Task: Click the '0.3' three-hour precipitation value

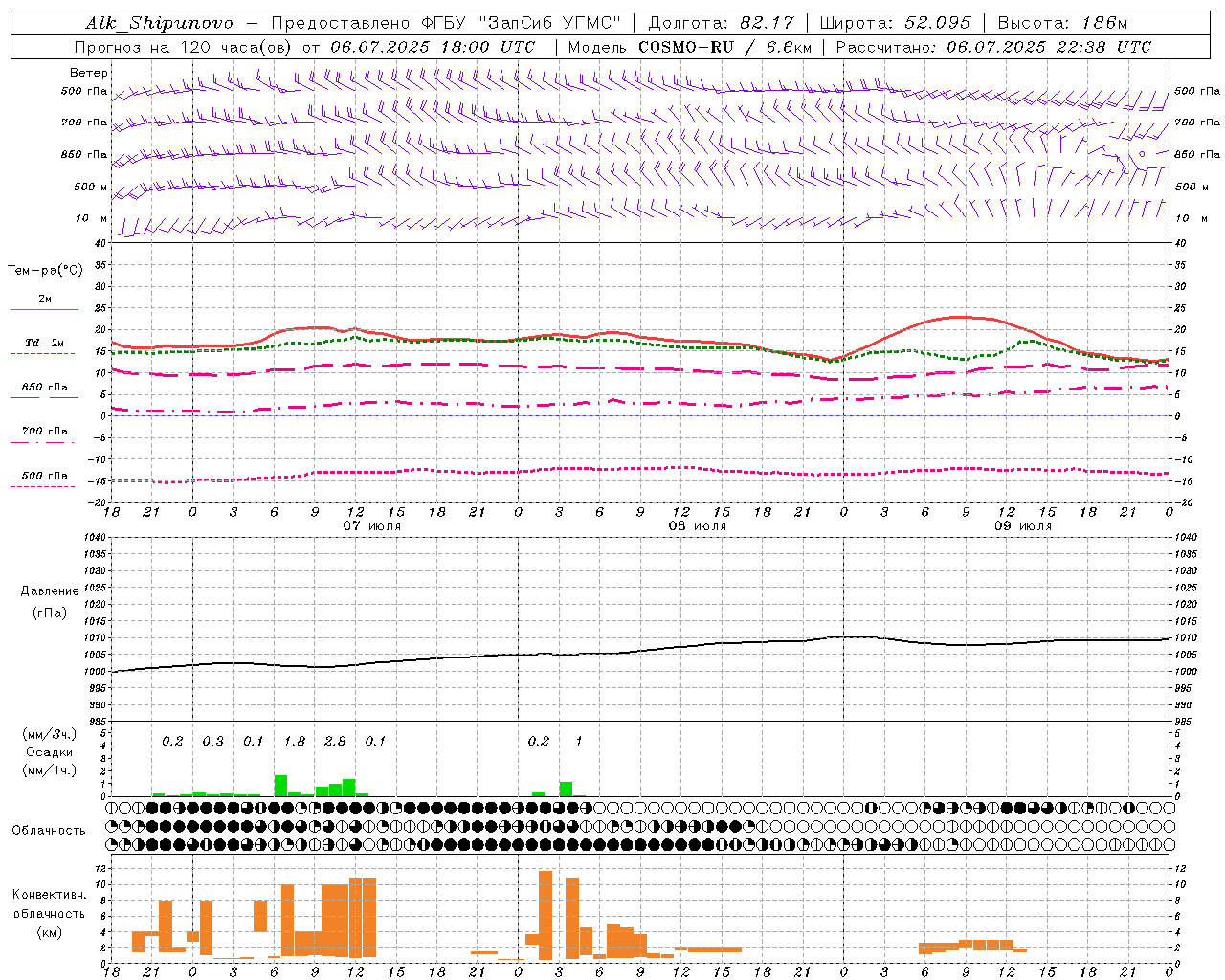Action: point(212,741)
